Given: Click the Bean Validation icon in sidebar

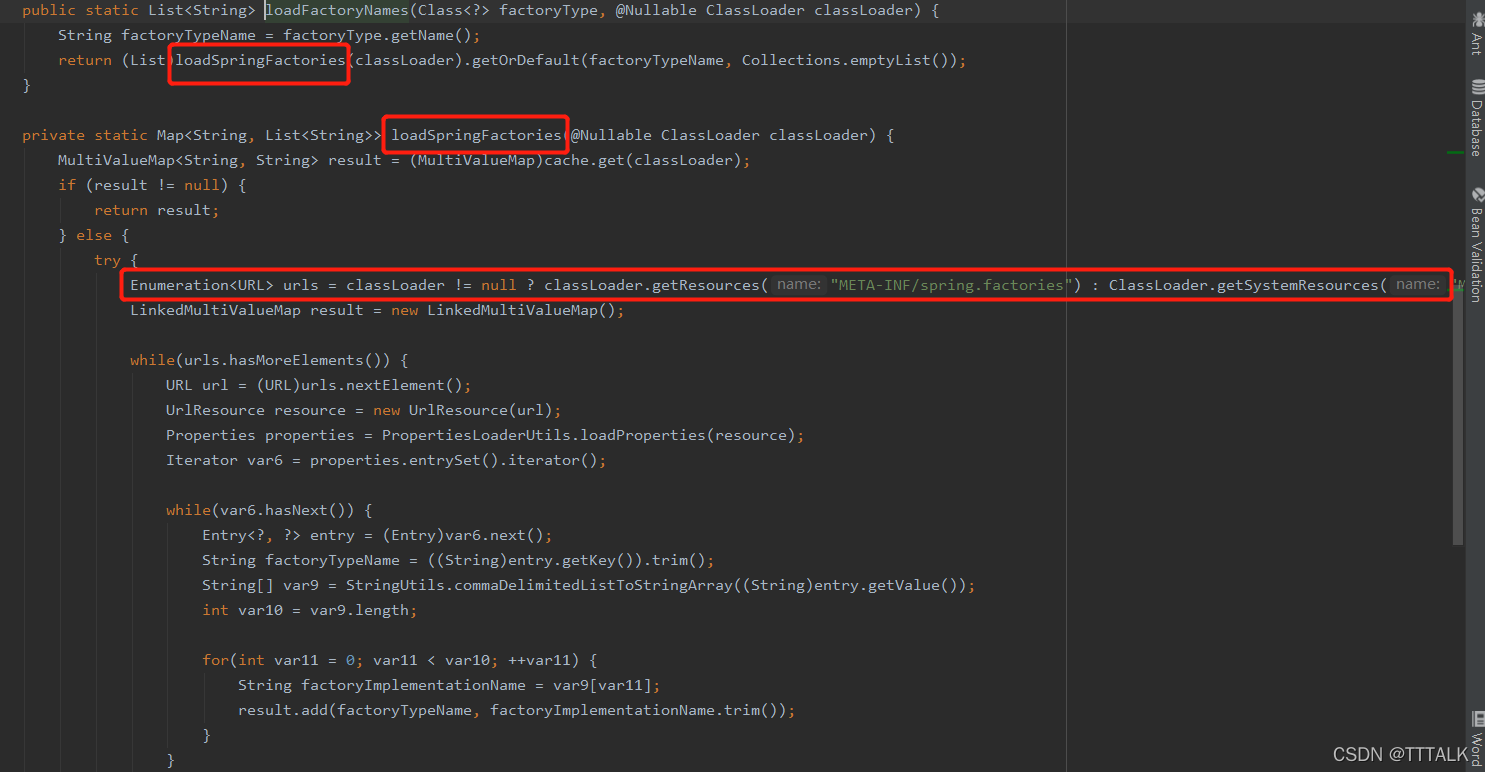Looking at the screenshot, I should 1477,195.
